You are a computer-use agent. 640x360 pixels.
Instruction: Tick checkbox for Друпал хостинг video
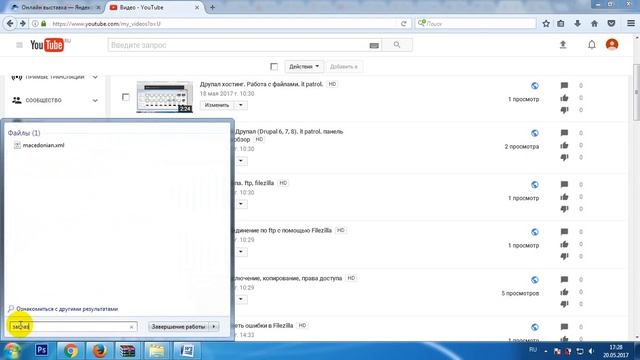(126, 97)
